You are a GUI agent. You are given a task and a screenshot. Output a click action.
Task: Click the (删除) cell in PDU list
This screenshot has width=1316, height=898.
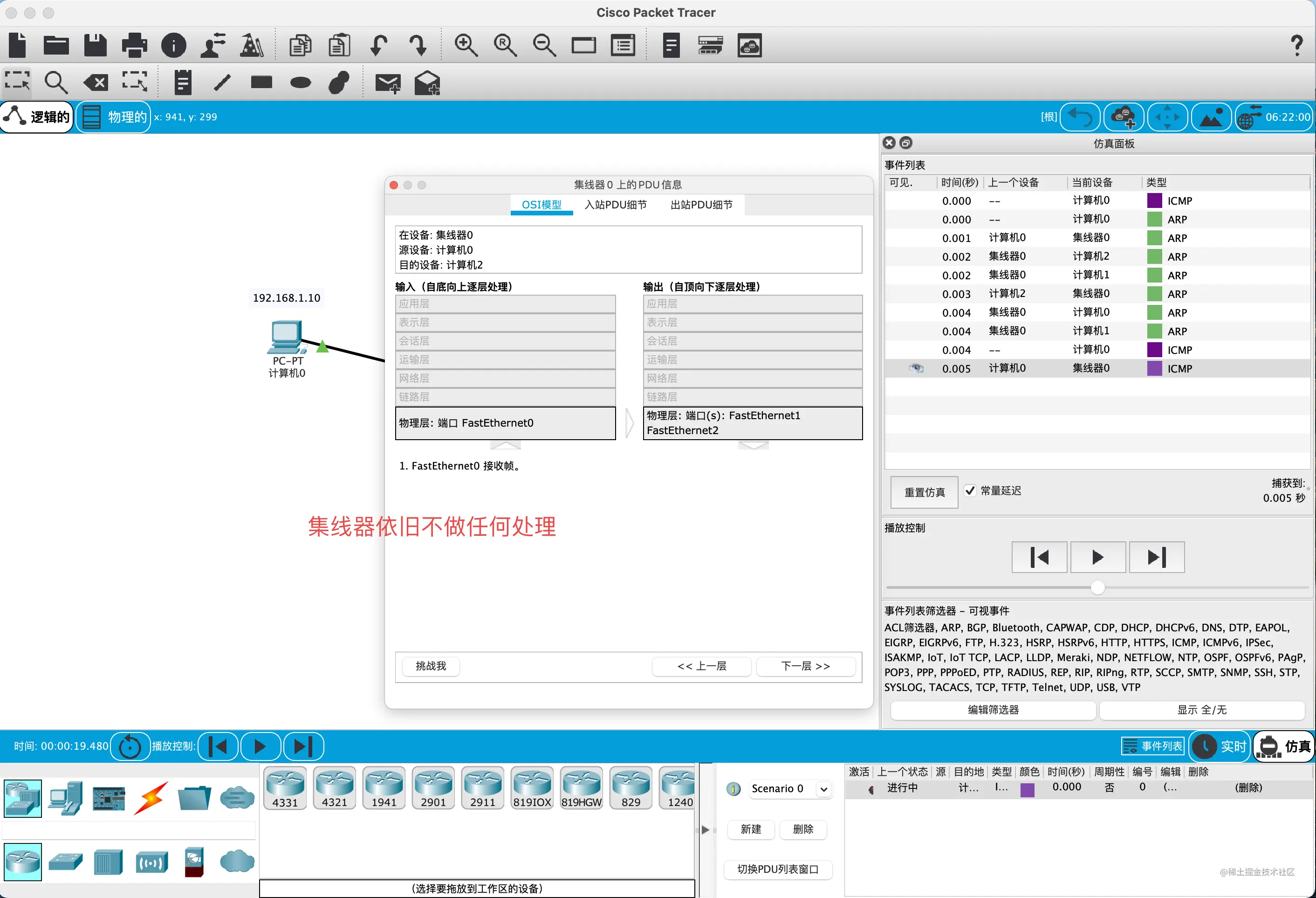coord(1248,787)
